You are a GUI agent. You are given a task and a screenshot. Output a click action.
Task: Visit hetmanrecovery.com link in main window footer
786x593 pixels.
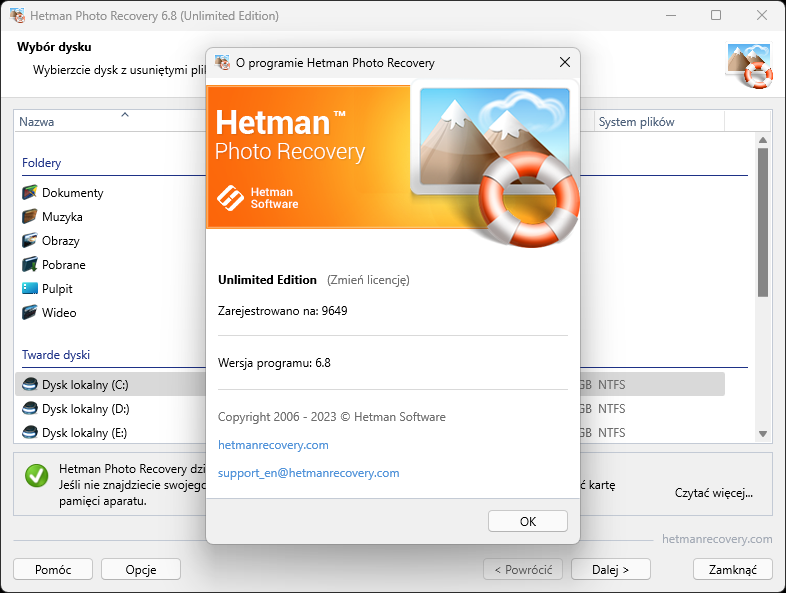tap(717, 539)
